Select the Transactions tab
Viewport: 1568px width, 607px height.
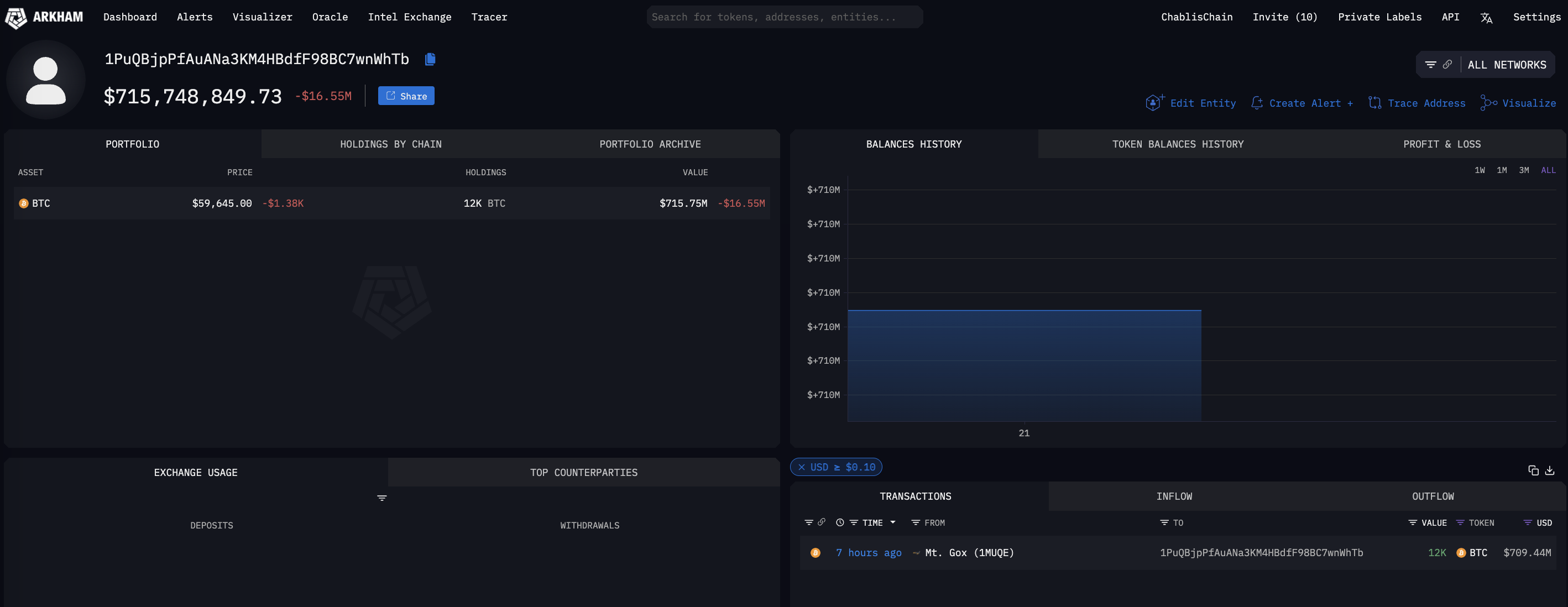[916, 496]
